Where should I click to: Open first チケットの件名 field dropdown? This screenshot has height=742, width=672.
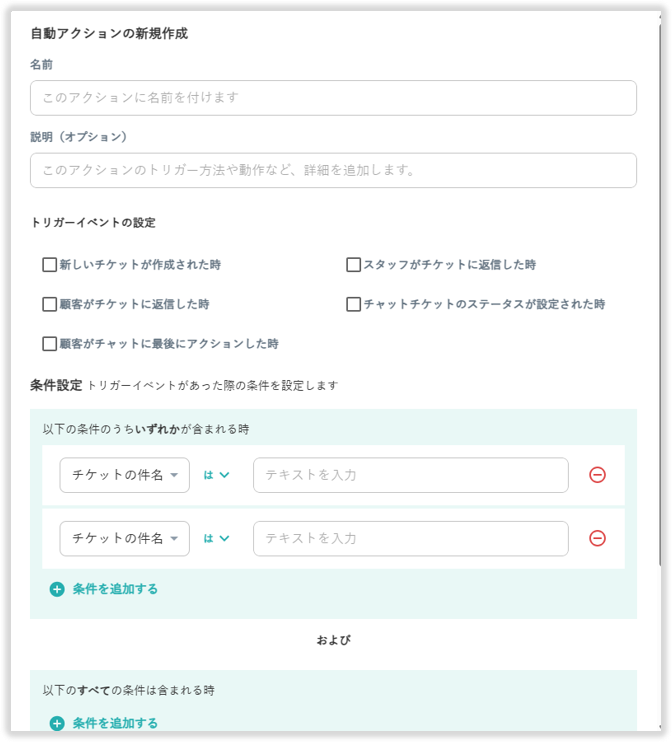click(124, 475)
